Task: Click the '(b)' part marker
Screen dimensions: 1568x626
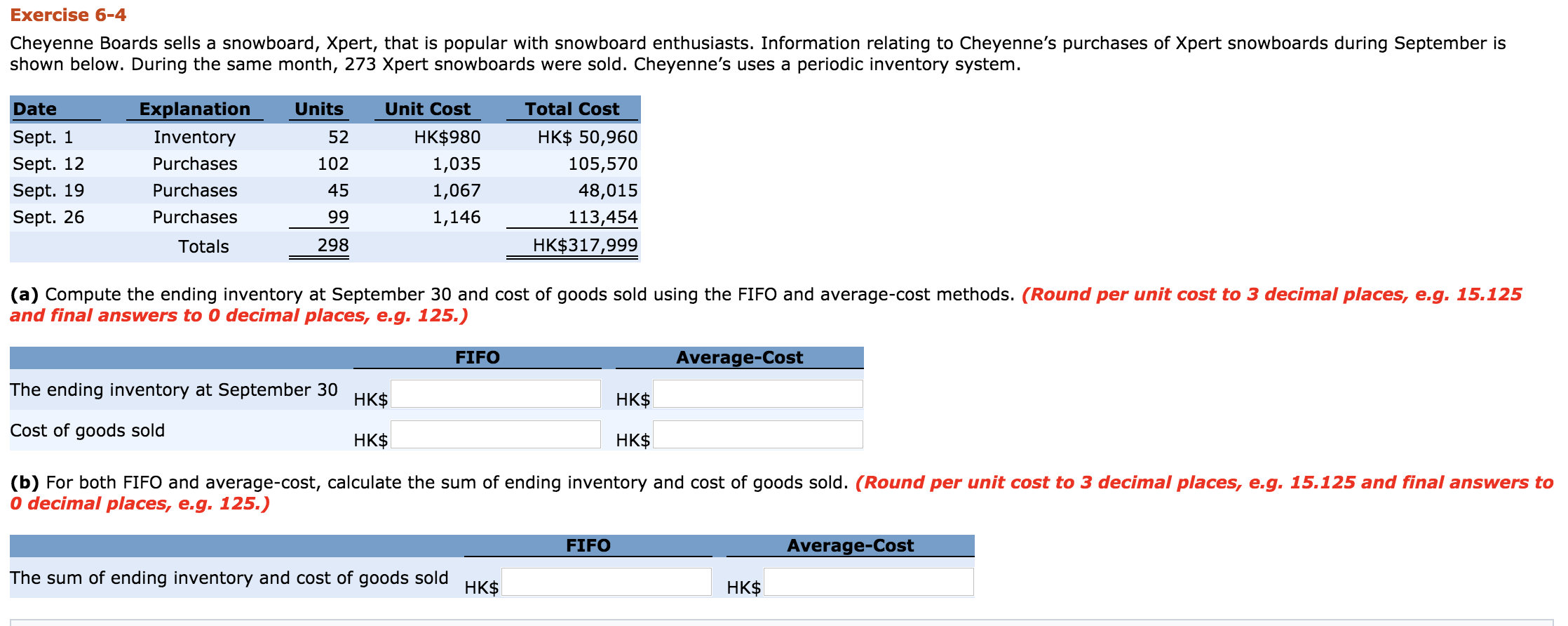Action: point(25,482)
